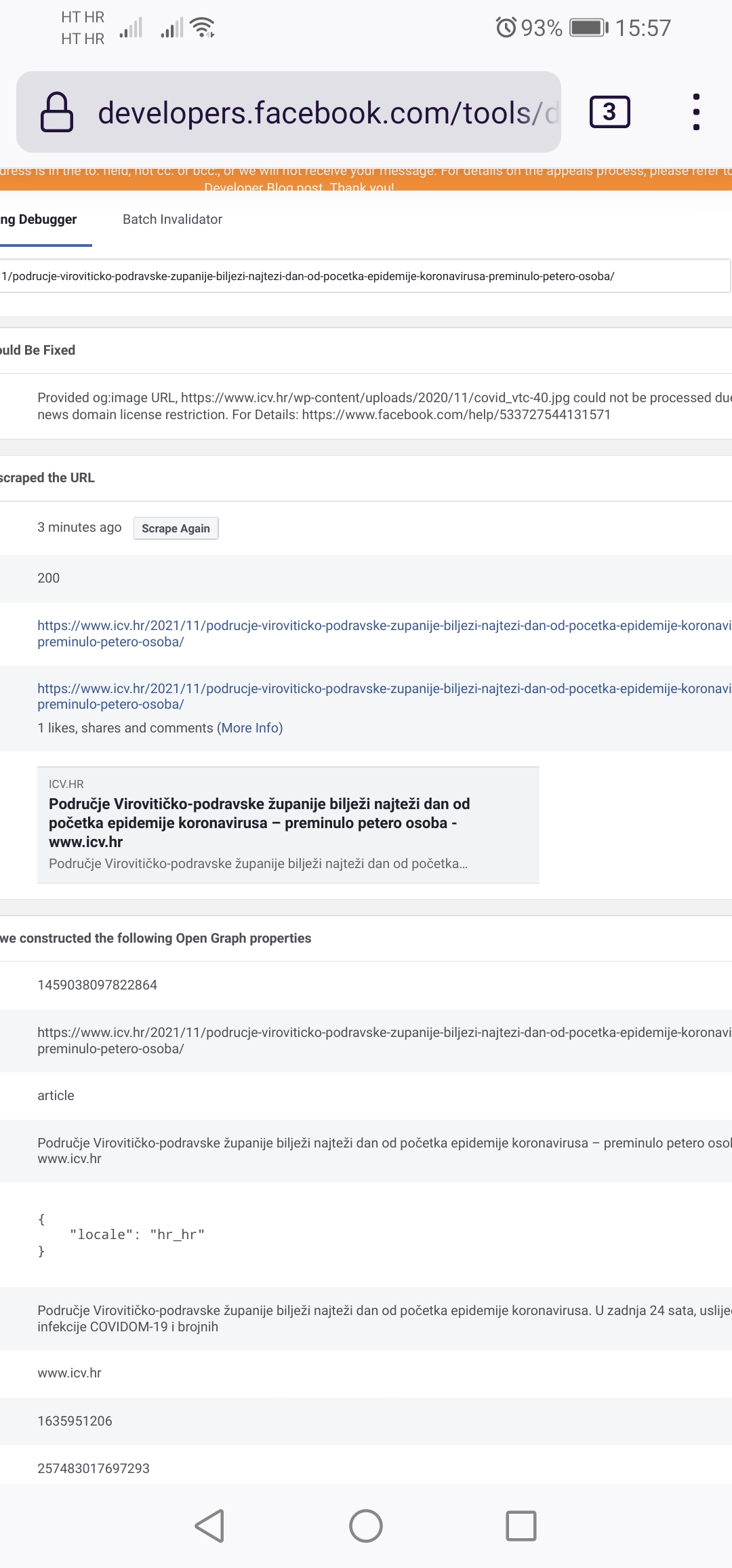Tap the Android back navigation button
This screenshot has width=732, height=1568.
[x=210, y=1526]
